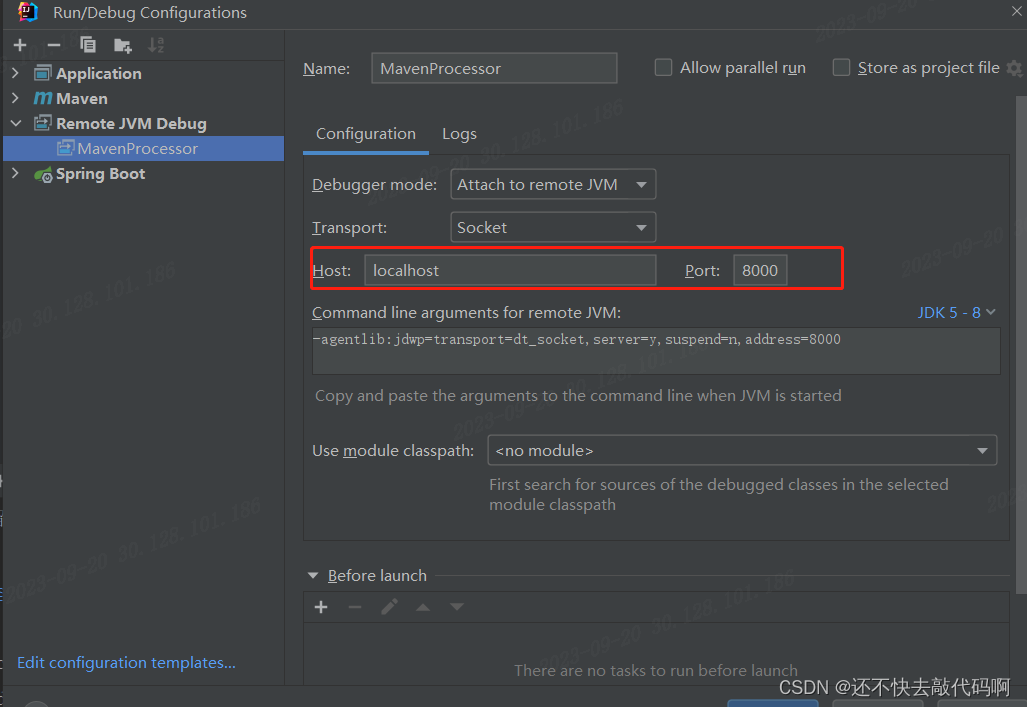This screenshot has height=707, width=1027.
Task: Enable Store as project file checkbox
Action: click(841, 67)
